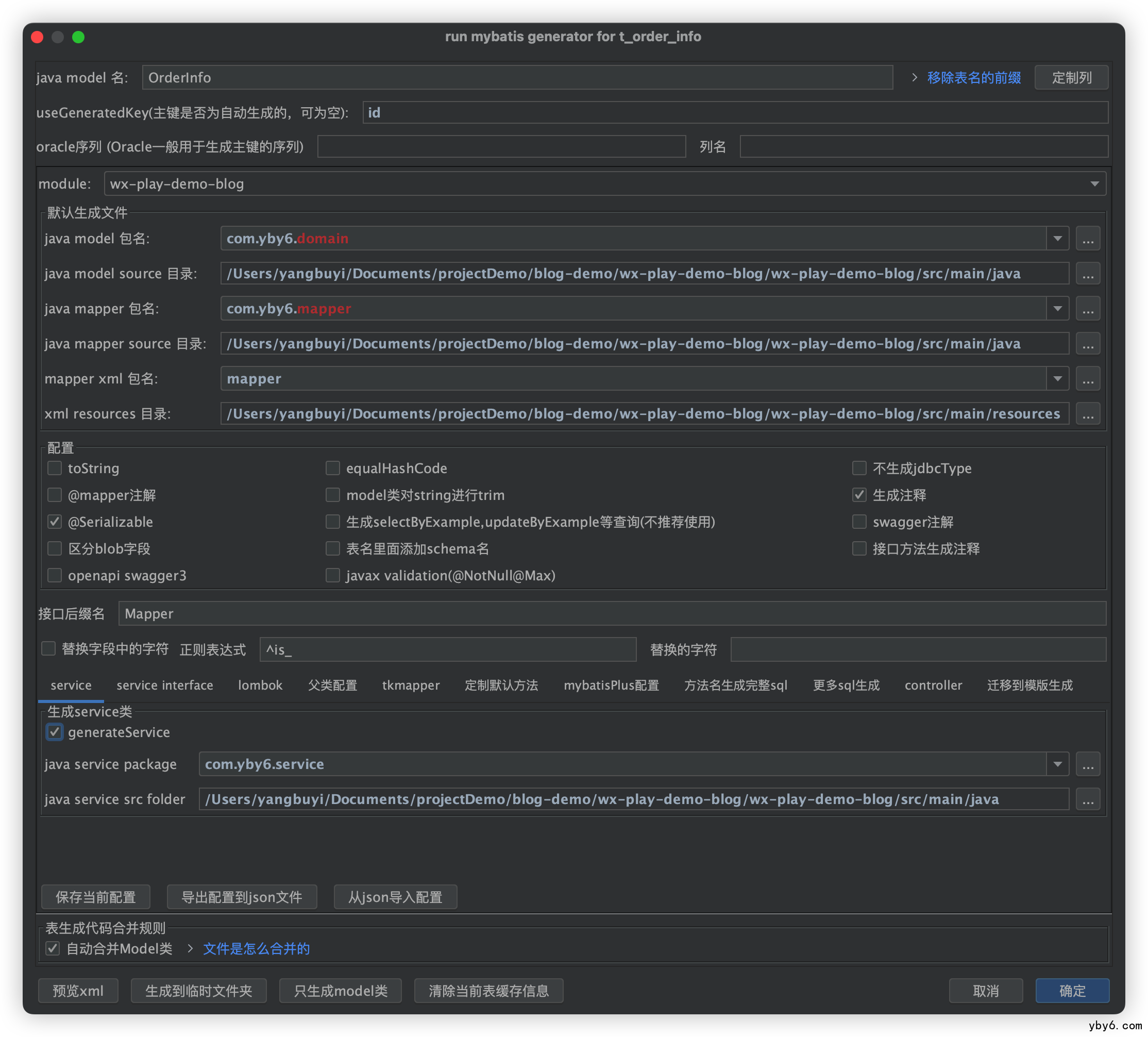Uncheck the @Serializable option
The height and width of the screenshot is (1037, 1148).
coord(55,522)
